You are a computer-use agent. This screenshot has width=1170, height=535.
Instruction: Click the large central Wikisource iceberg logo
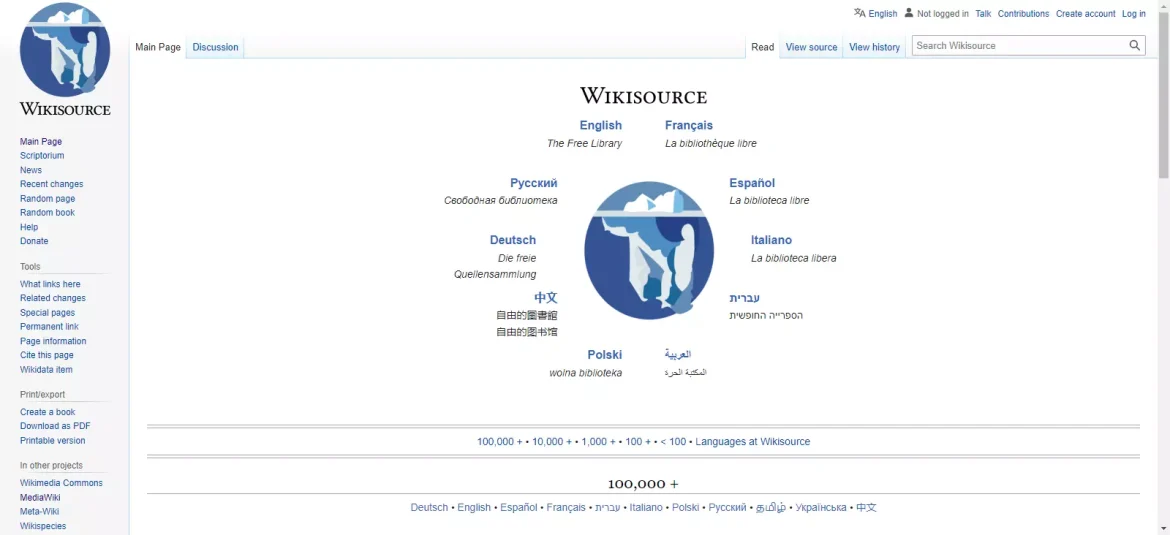[648, 251]
